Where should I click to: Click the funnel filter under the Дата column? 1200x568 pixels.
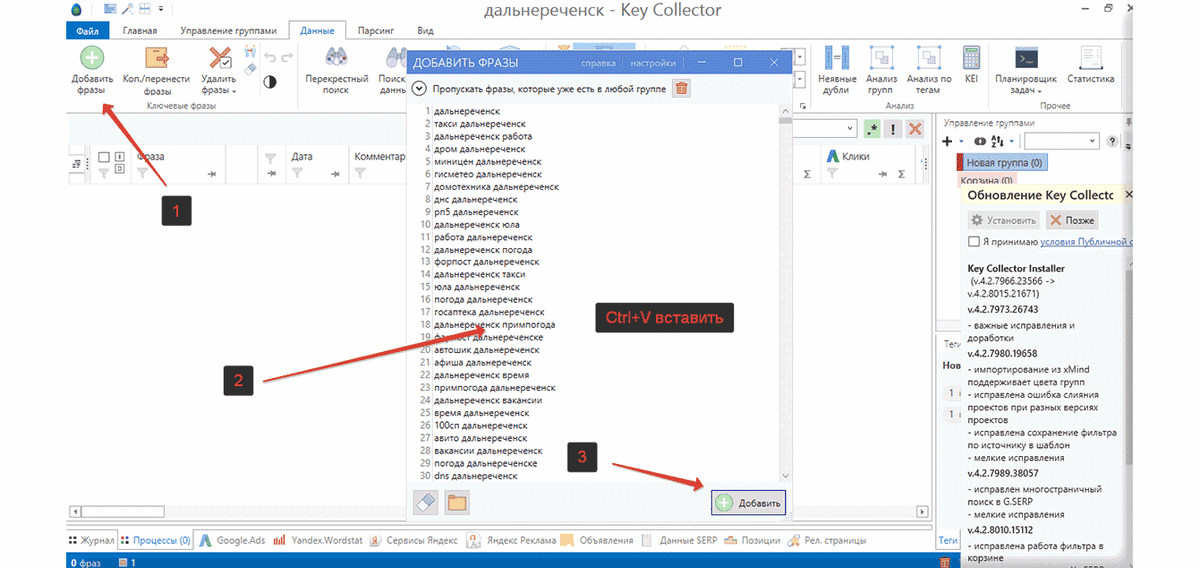click(x=296, y=173)
